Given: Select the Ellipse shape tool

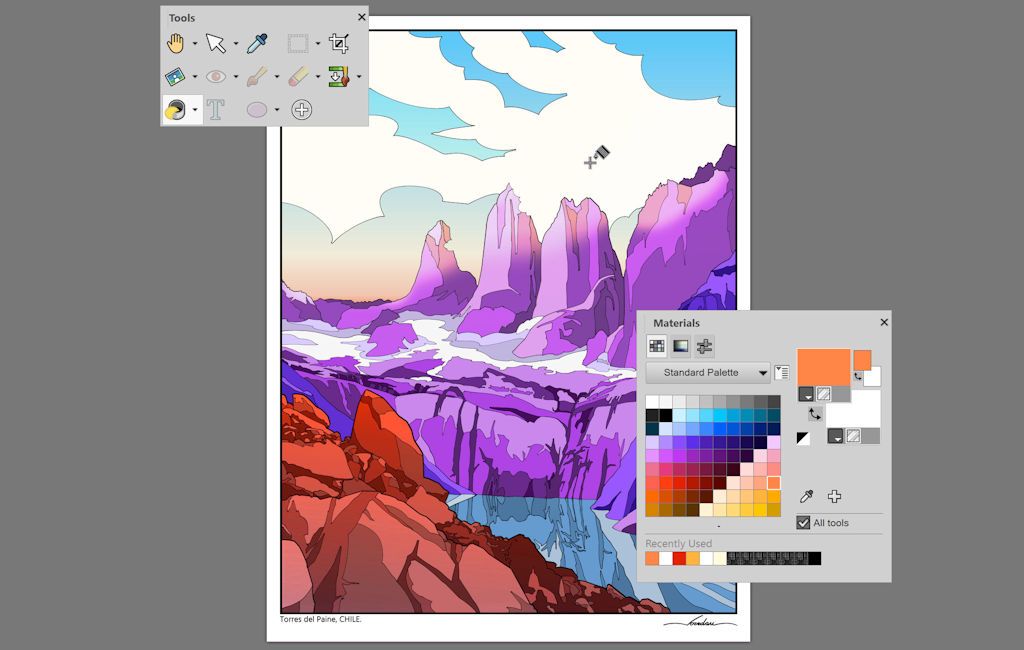Looking at the screenshot, I should 256,110.
